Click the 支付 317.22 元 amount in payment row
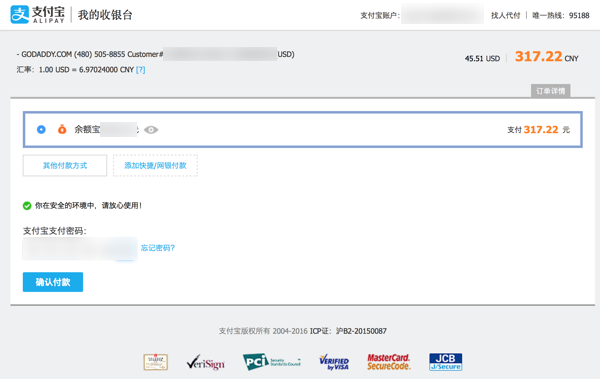Image resolution: width=600 pixels, height=379 pixels. click(538, 130)
